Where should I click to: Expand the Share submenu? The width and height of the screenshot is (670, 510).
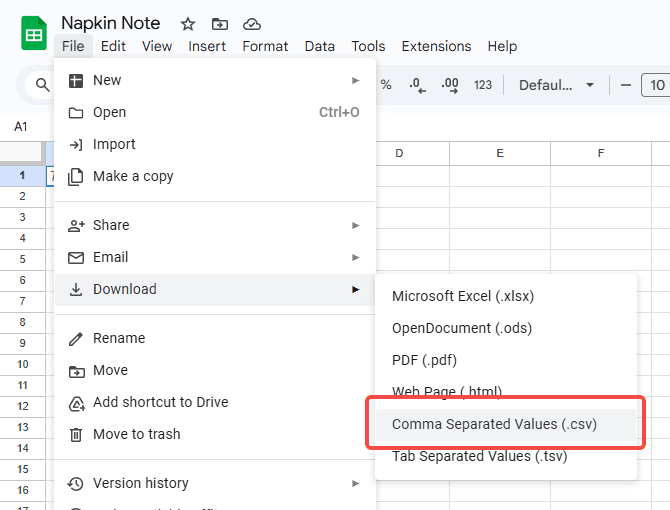[x=215, y=225]
